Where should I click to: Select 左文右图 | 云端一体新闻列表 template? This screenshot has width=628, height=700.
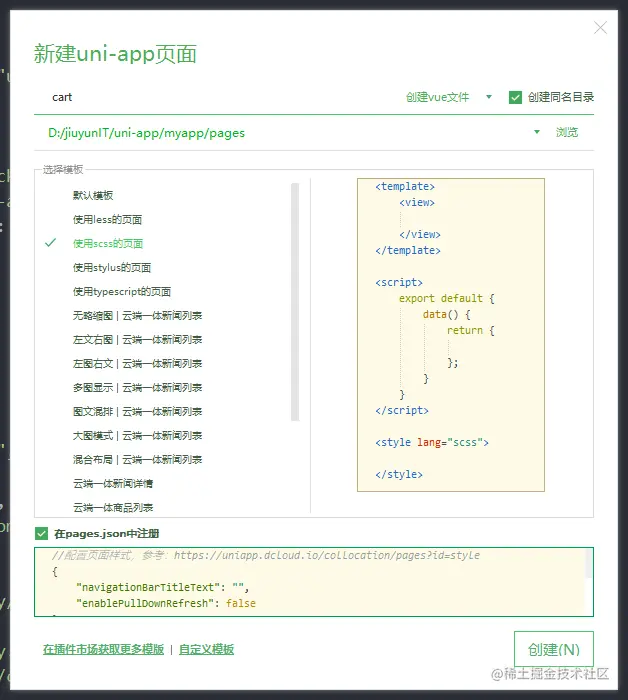click(x=137, y=340)
